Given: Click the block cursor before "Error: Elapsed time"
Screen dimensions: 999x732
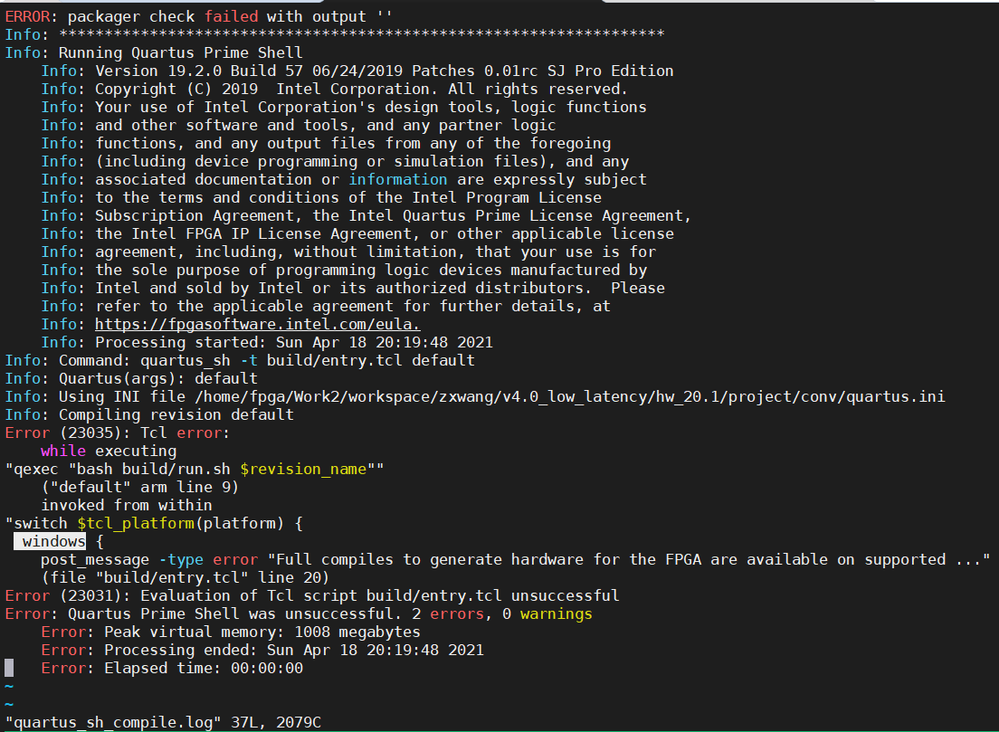Looking at the screenshot, I should 9,668.
